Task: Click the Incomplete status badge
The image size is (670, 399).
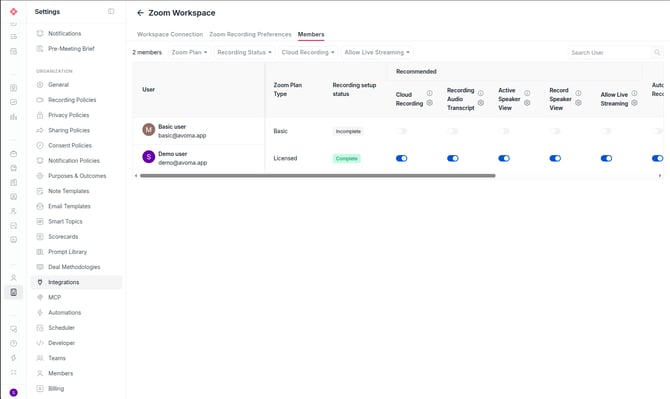Action: click(x=348, y=131)
